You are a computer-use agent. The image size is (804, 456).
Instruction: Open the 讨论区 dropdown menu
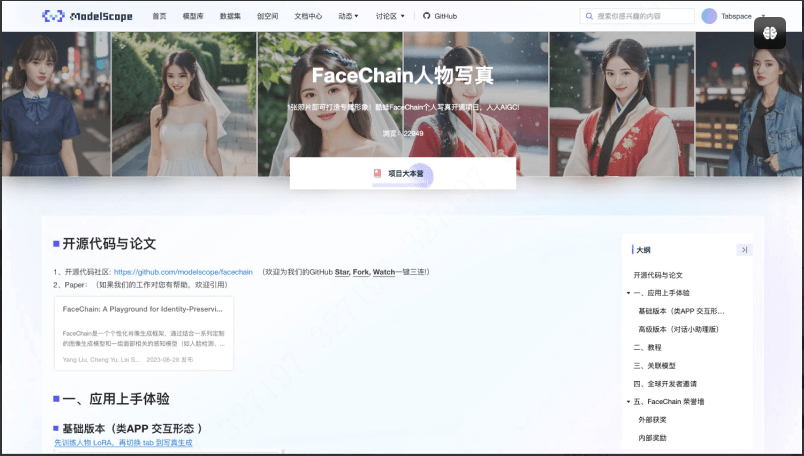(390, 16)
